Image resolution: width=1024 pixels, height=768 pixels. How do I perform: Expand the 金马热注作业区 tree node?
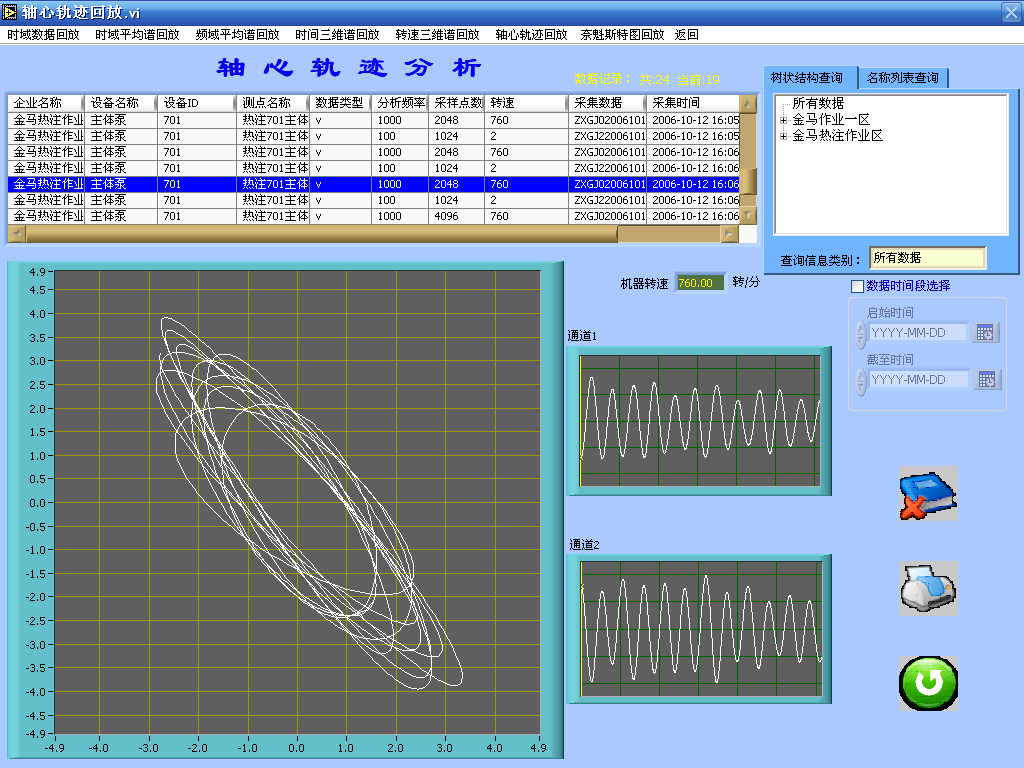pyautogui.click(x=784, y=136)
